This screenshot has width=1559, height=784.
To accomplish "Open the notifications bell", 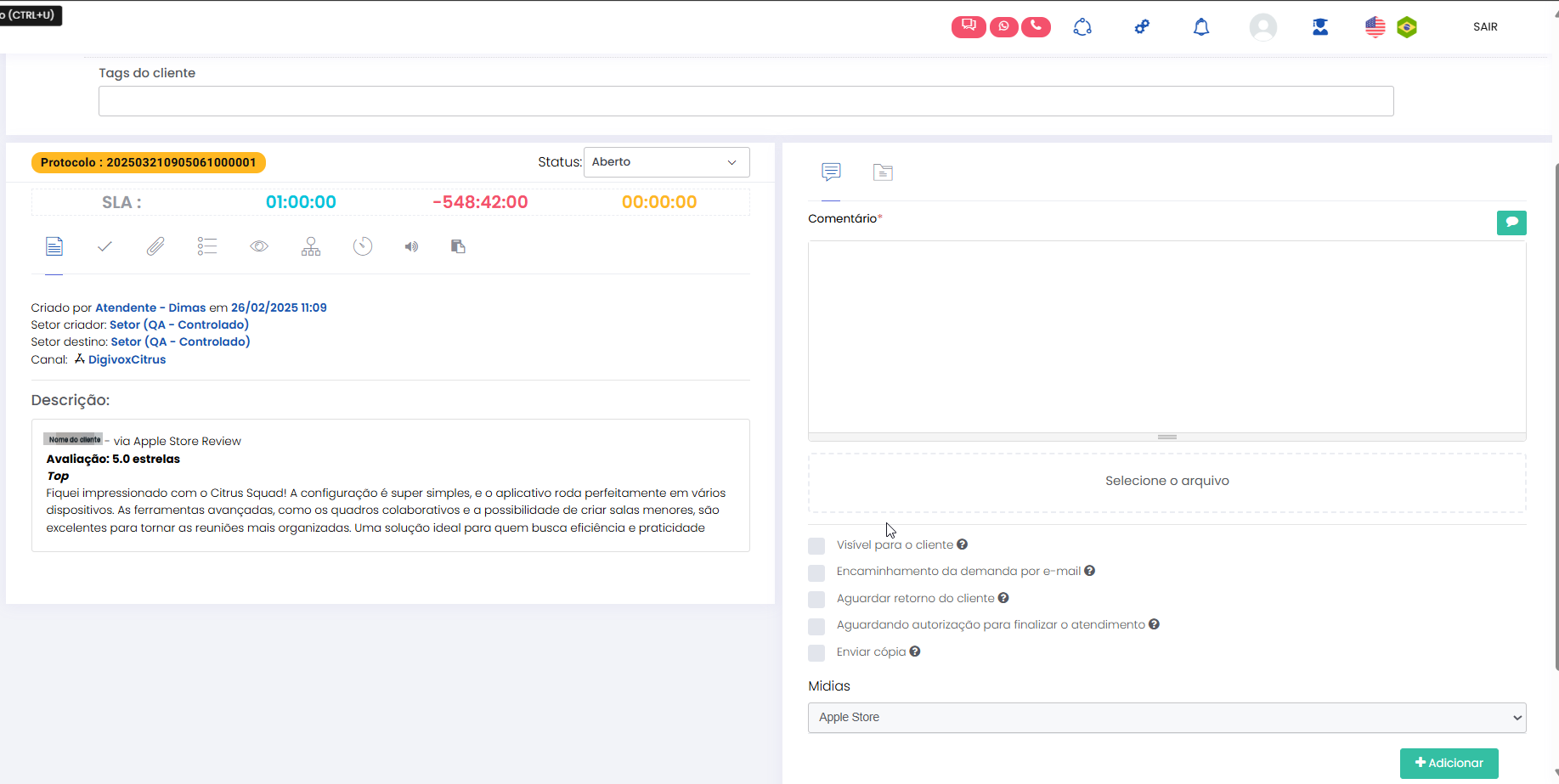I will (x=1200, y=27).
